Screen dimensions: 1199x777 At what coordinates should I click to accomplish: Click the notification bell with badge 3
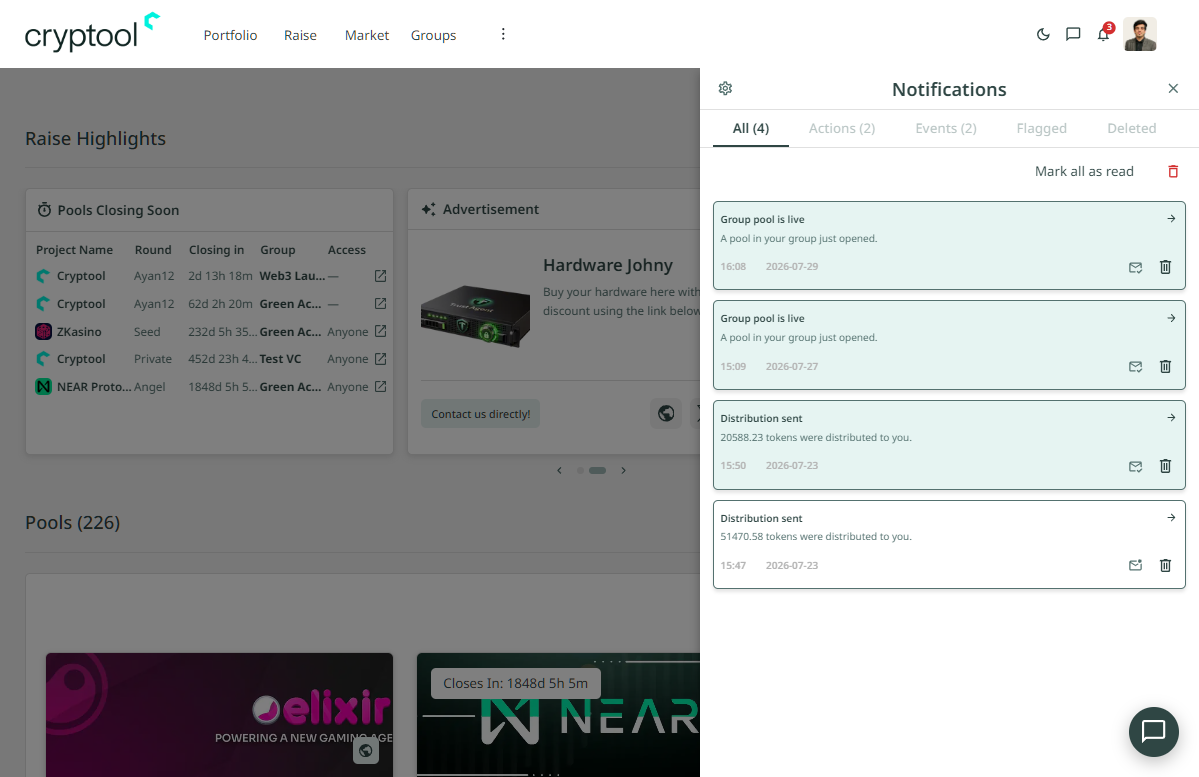[1103, 34]
